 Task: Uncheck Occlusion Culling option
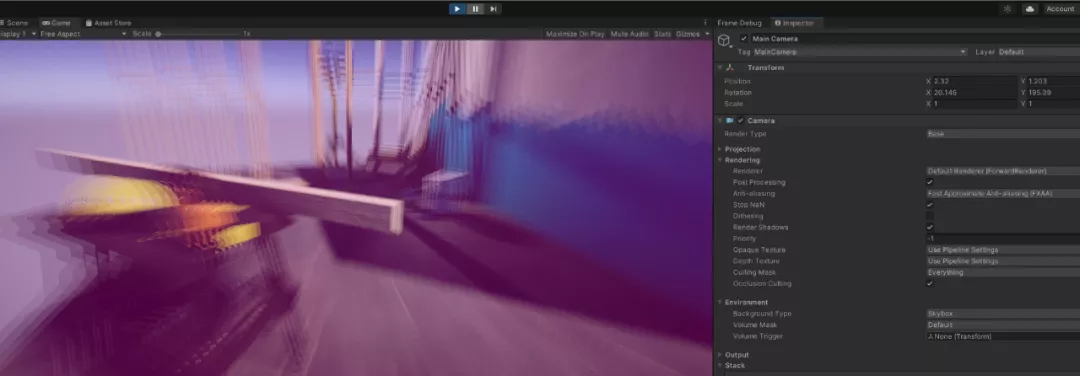(930, 284)
